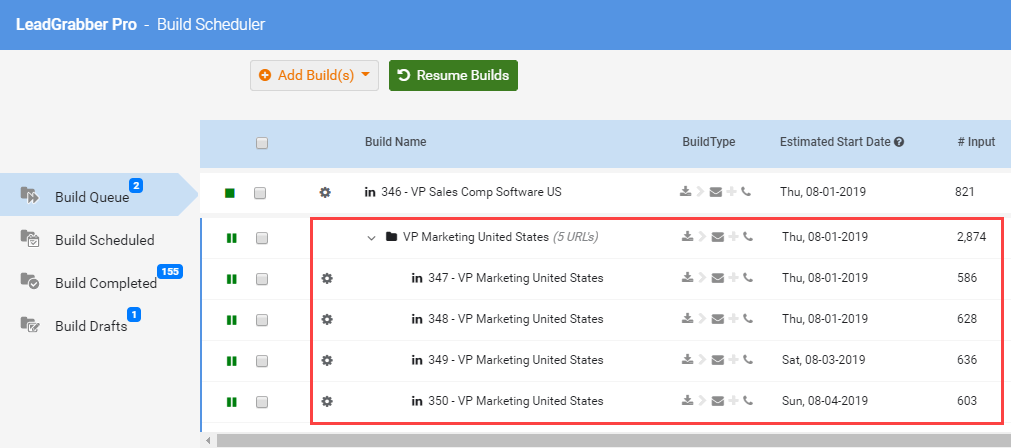Select '347 - VP Marketing United States' row

[516, 278]
